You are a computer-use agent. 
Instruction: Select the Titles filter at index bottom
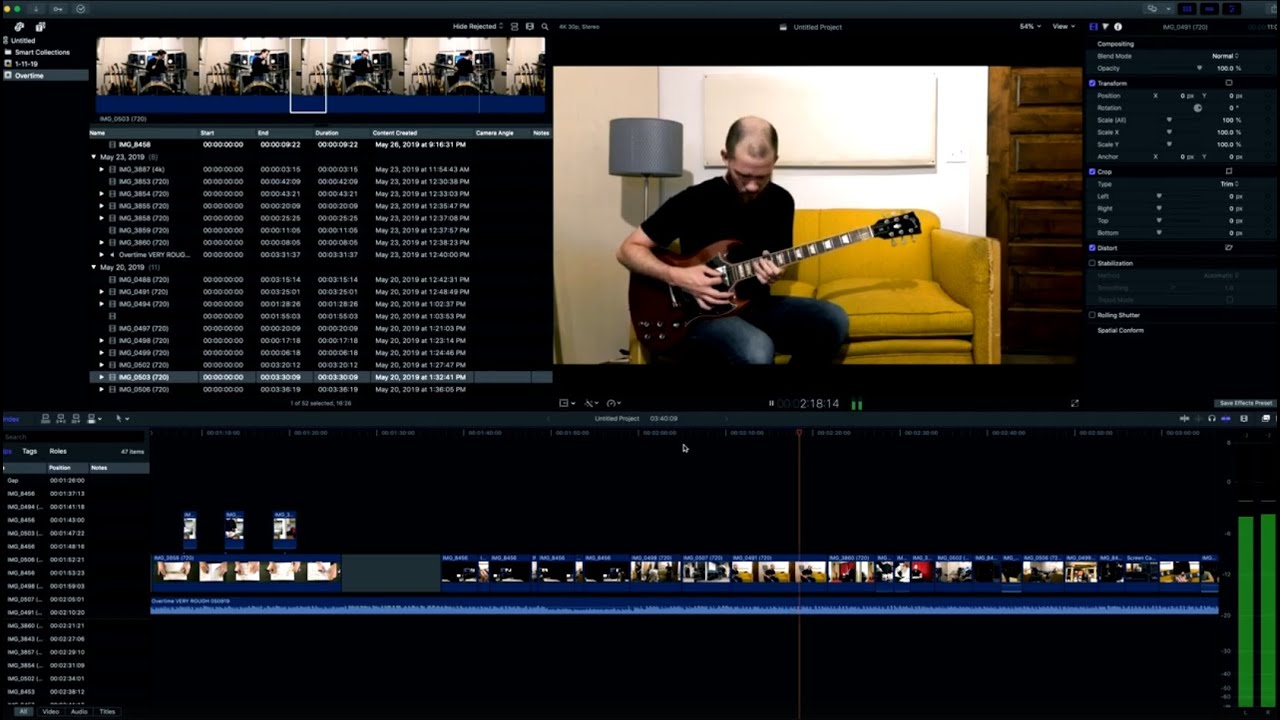(x=107, y=712)
